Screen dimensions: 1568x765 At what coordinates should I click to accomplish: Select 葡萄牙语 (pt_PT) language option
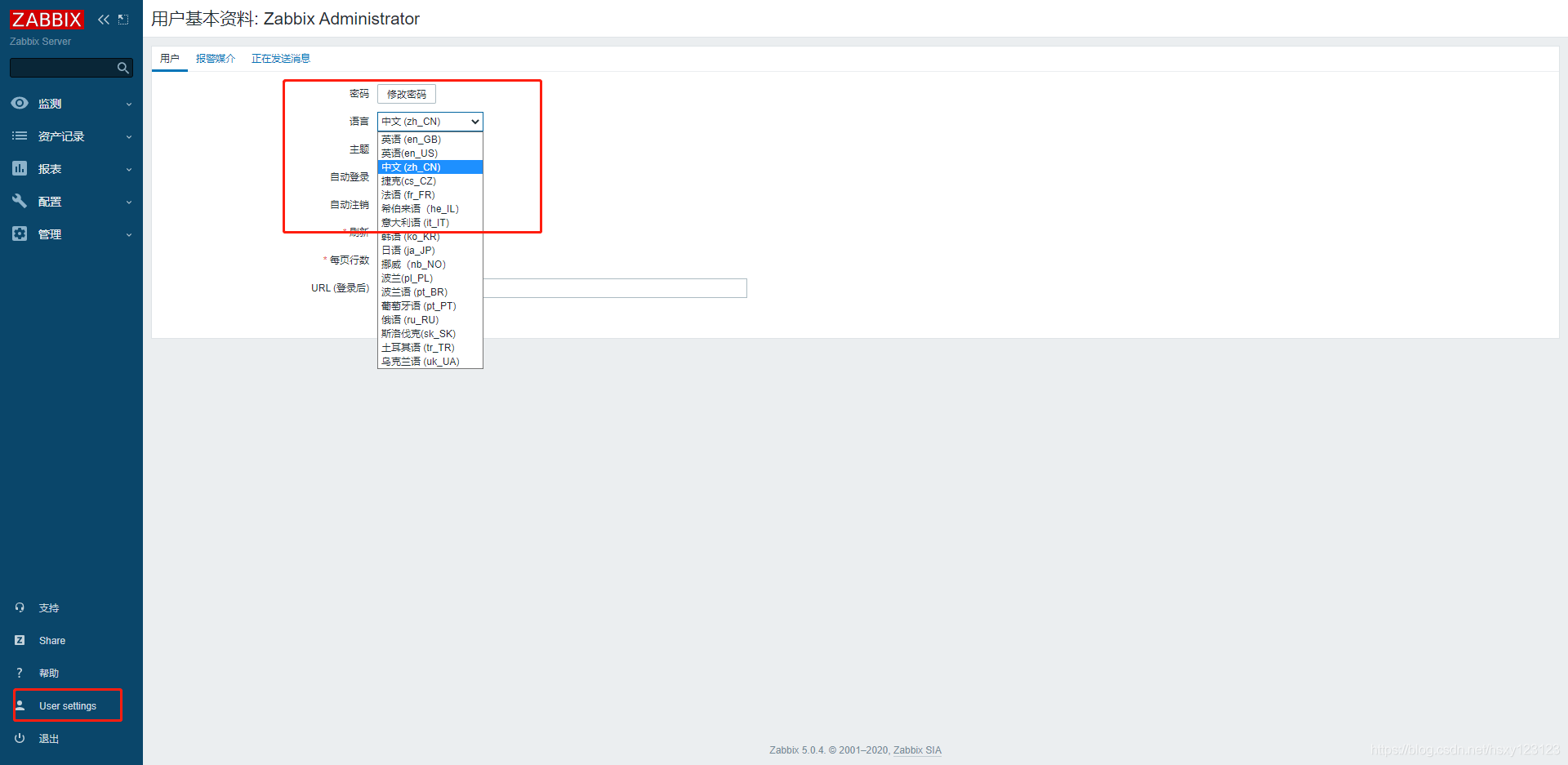[430, 306]
